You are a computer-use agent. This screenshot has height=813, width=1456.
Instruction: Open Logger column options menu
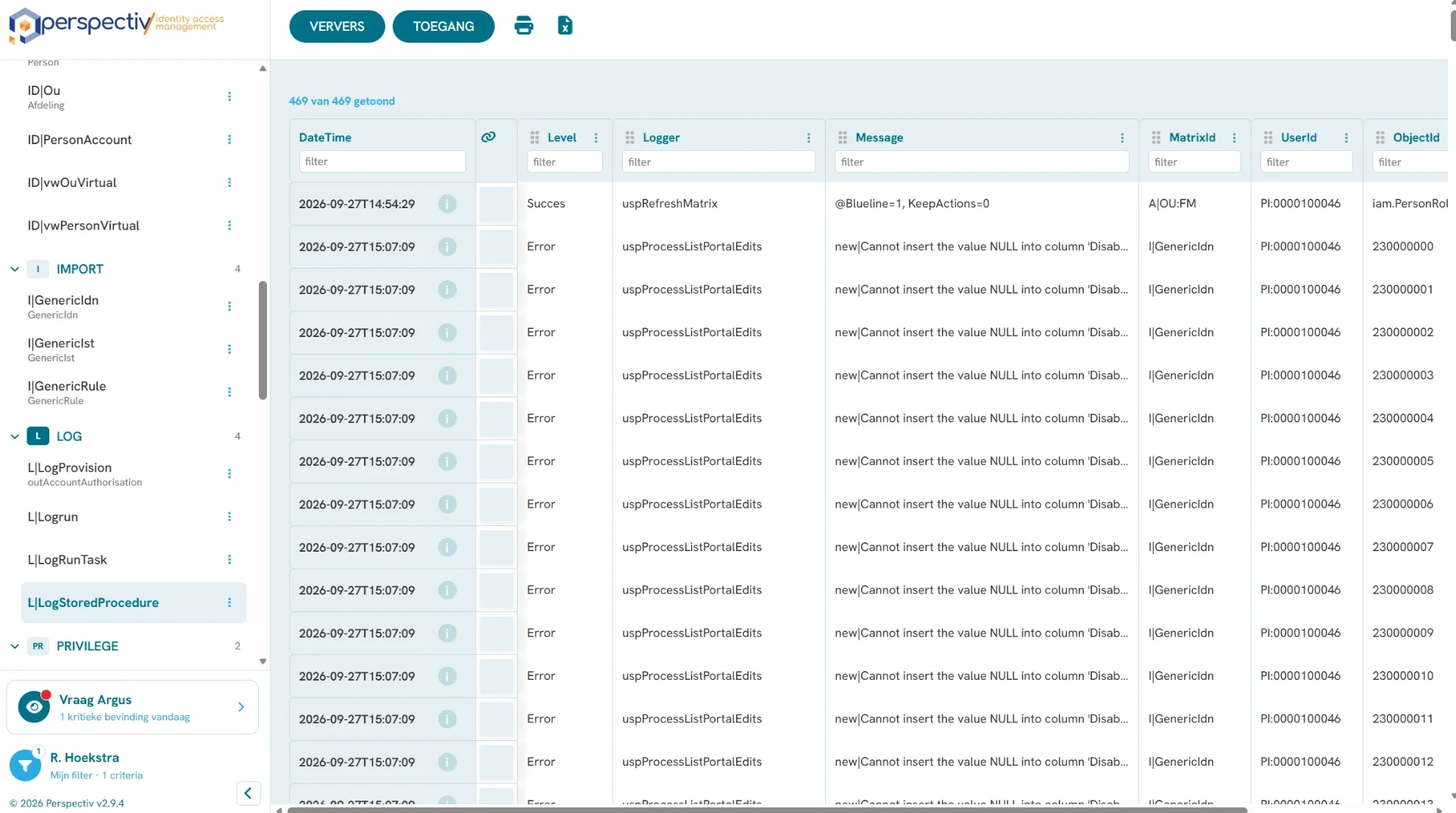pyautogui.click(x=809, y=138)
